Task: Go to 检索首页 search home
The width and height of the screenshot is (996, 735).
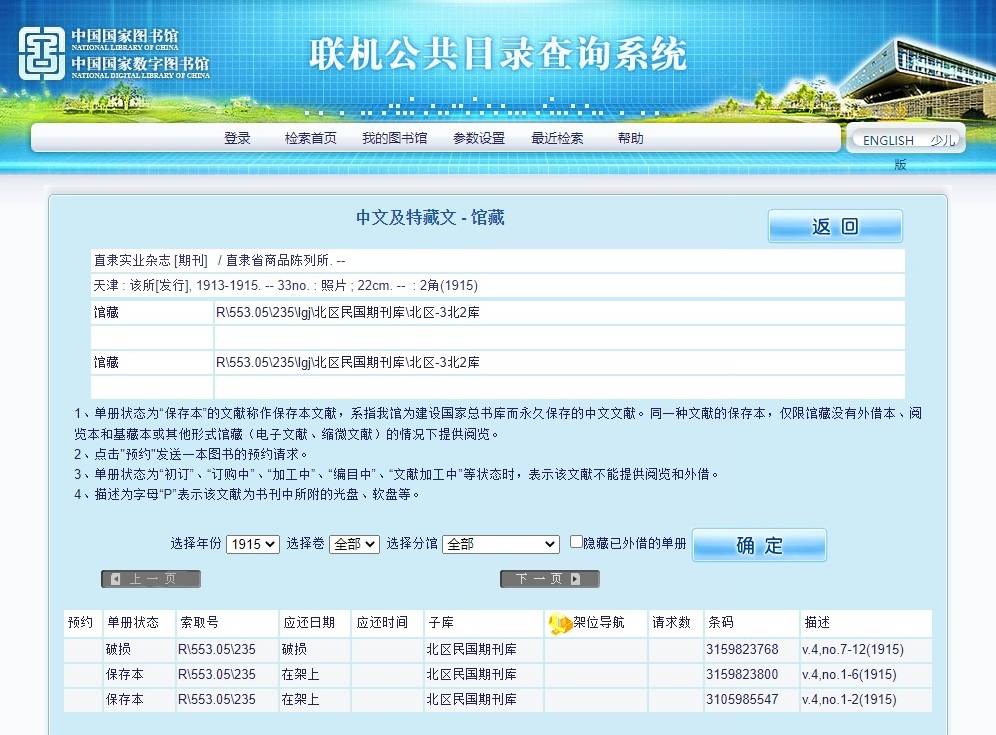Action: (x=310, y=138)
